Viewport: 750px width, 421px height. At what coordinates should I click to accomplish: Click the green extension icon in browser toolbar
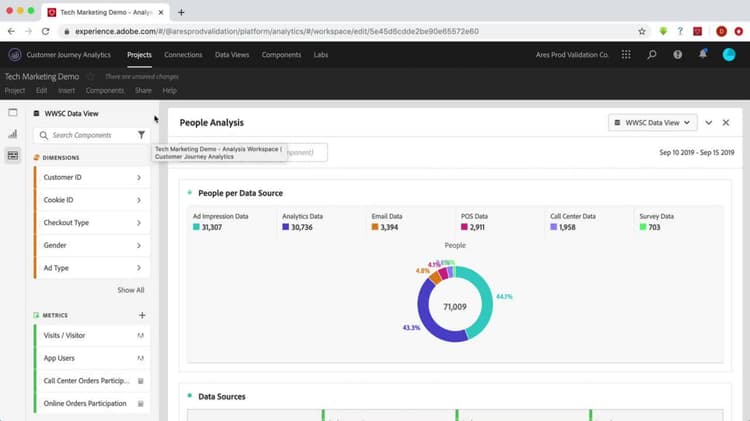(x=663, y=31)
